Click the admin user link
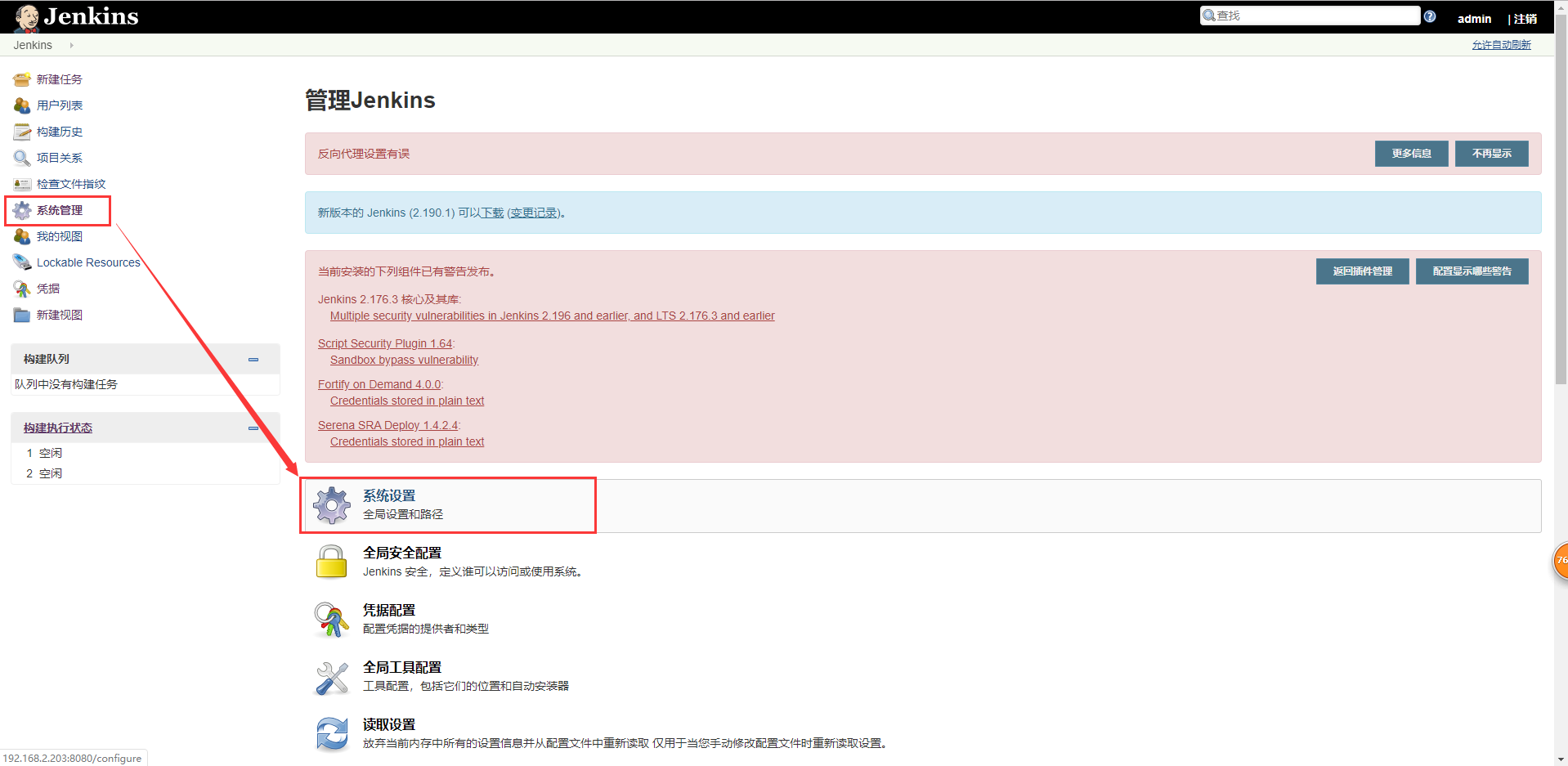 1474,19
